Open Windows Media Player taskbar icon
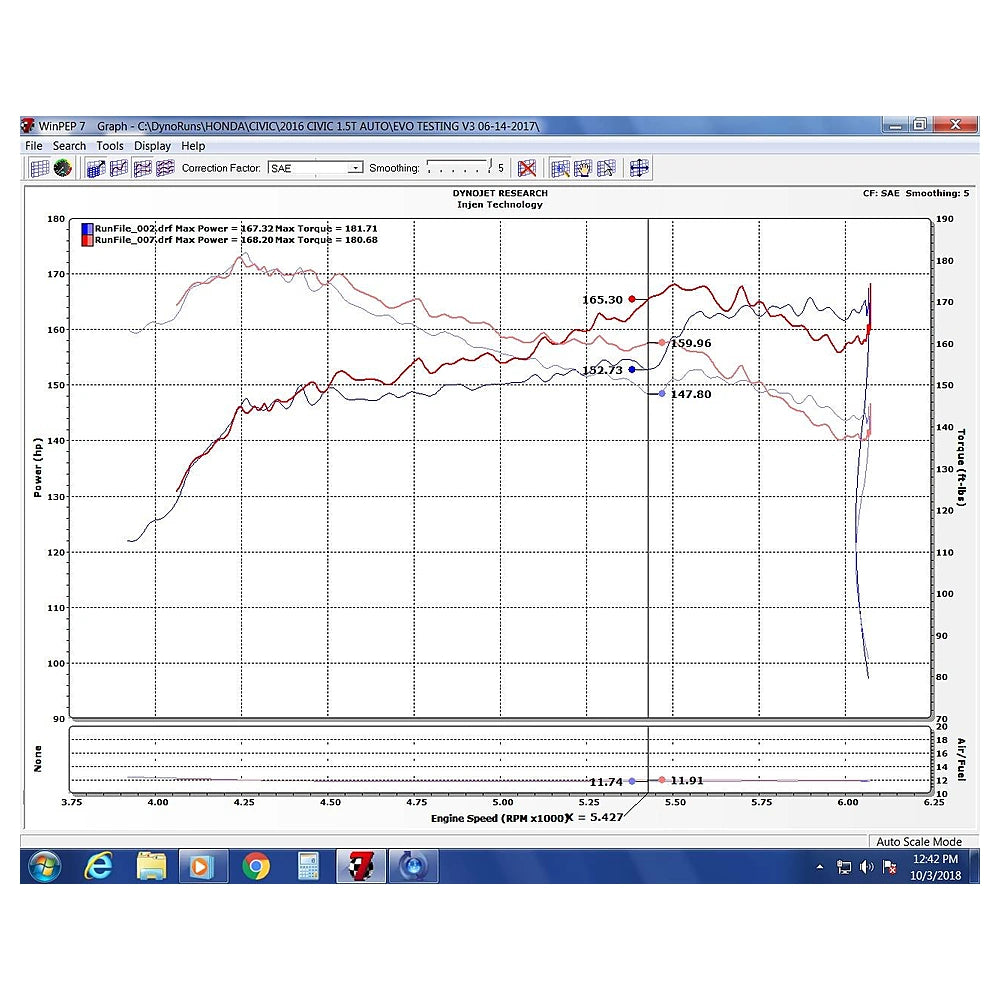The height and width of the screenshot is (1000, 1000). click(x=202, y=866)
